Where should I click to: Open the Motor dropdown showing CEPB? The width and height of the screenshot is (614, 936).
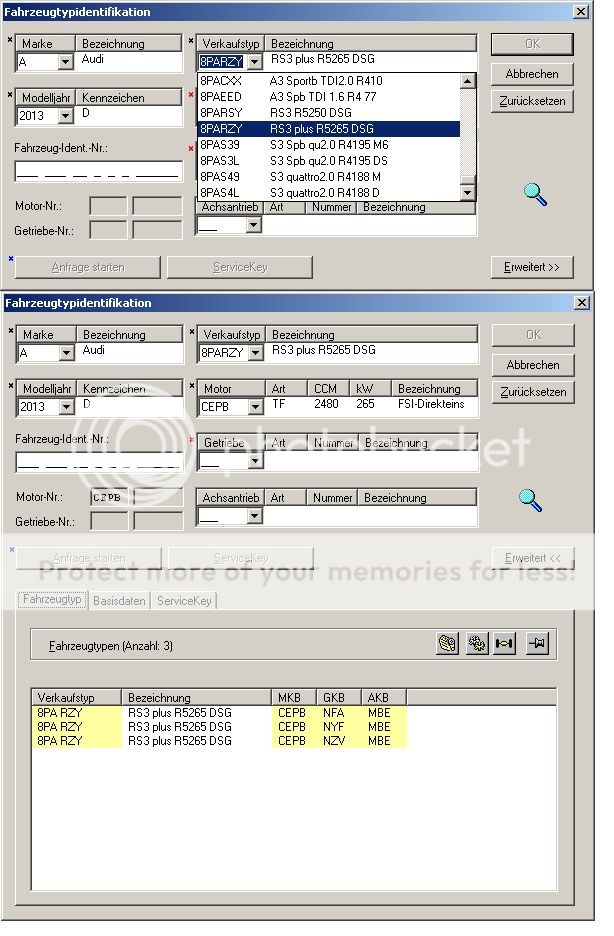254,407
